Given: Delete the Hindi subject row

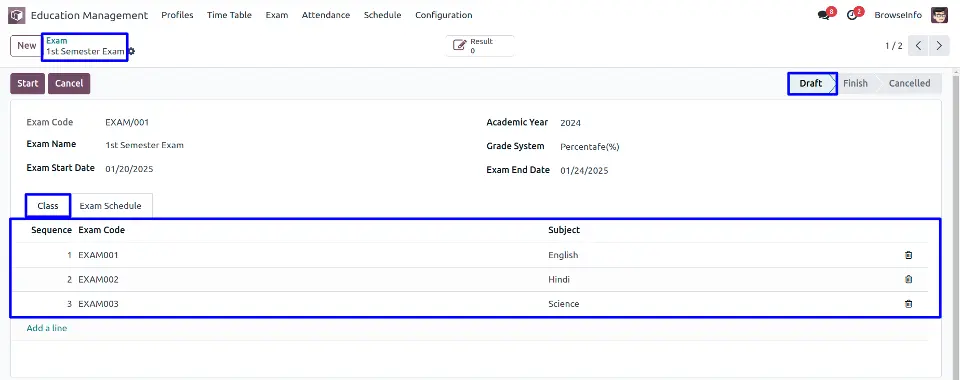Looking at the screenshot, I should (909, 280).
